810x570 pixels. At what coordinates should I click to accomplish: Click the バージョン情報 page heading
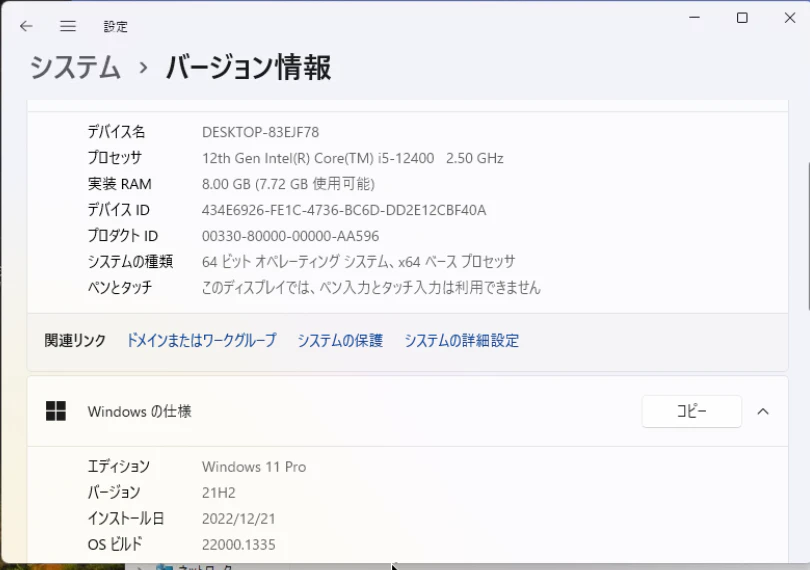(x=248, y=68)
